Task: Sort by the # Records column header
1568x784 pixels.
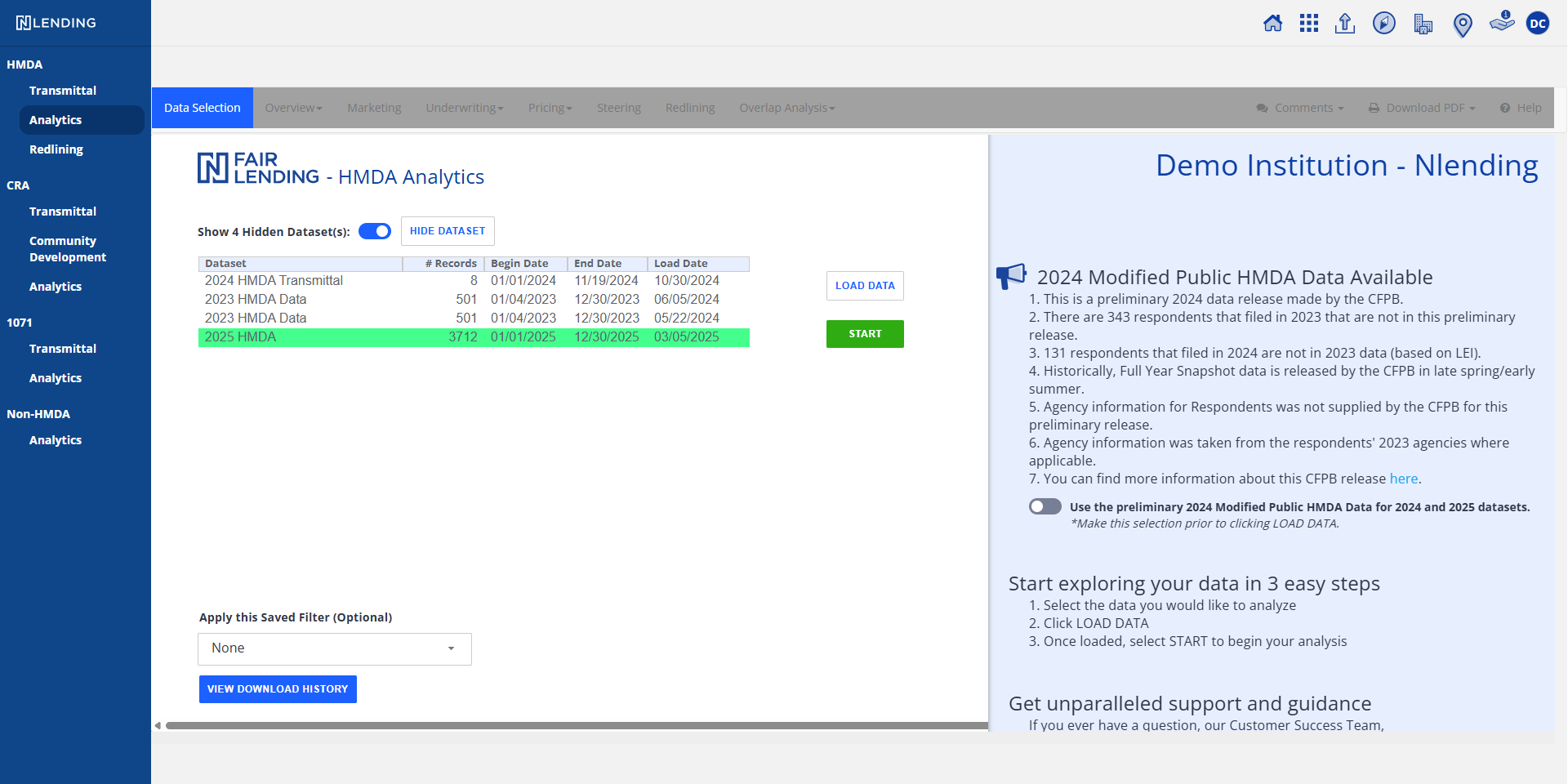Action: click(443, 264)
